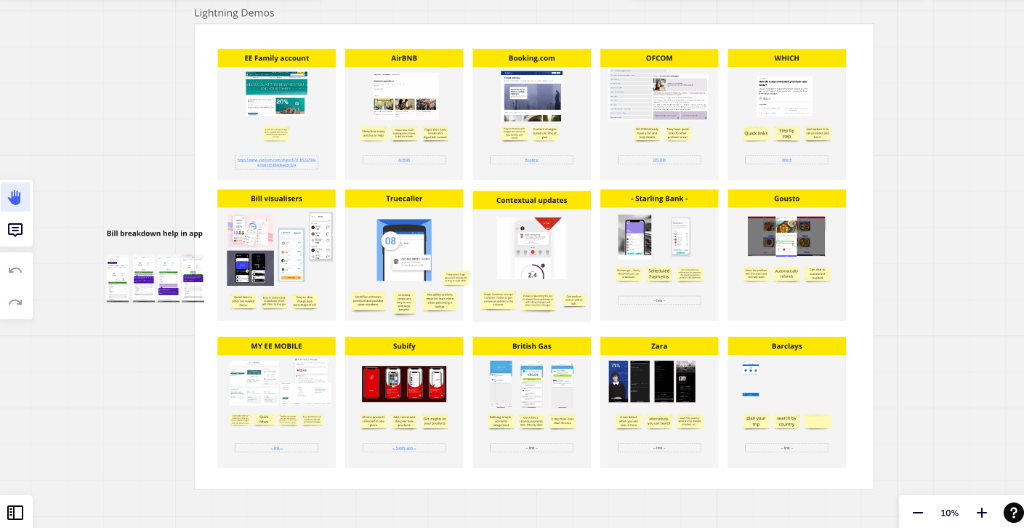
Task: Open the AirBNB link
Action: point(404,160)
